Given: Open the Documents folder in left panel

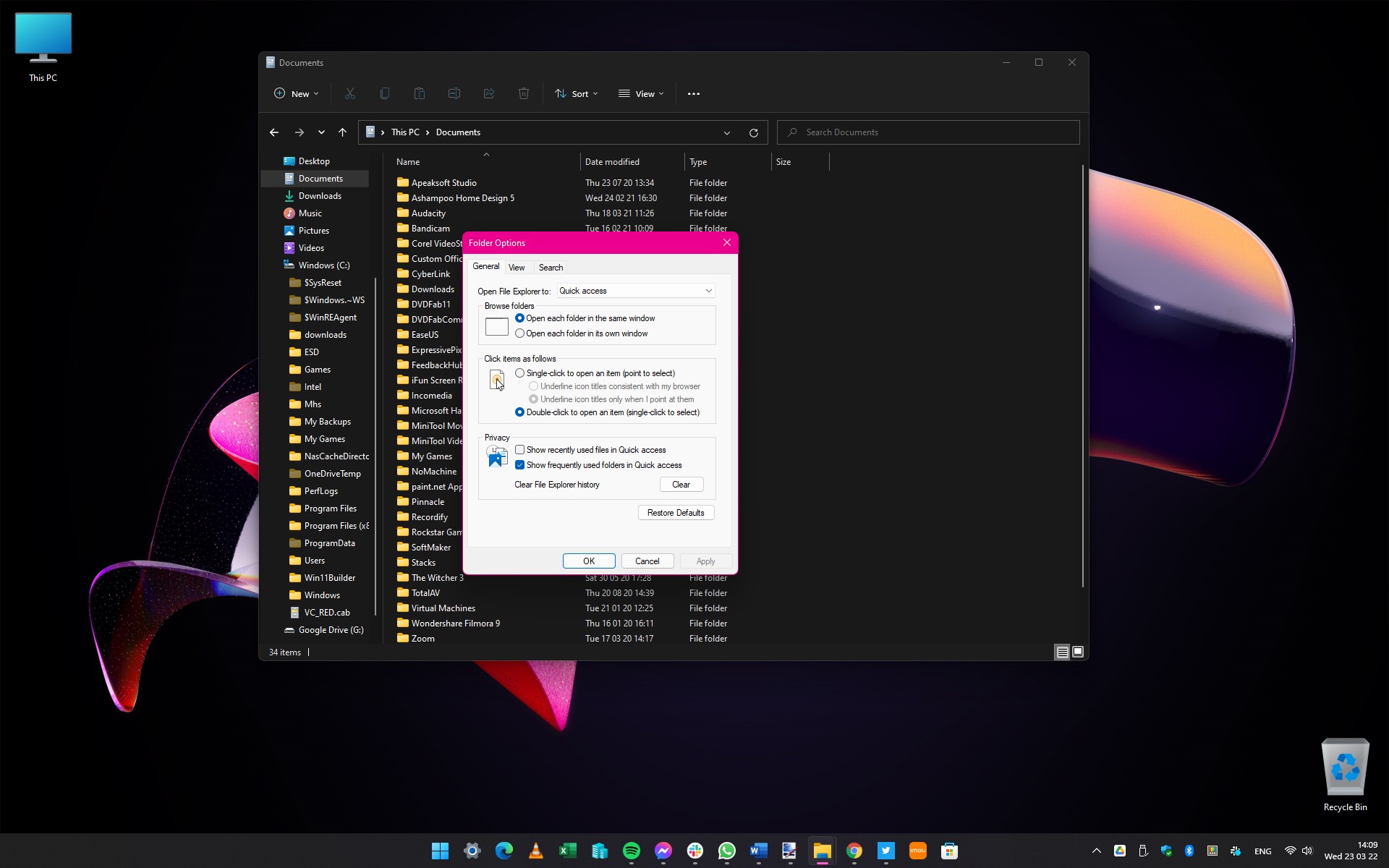Looking at the screenshot, I should pyautogui.click(x=320, y=178).
